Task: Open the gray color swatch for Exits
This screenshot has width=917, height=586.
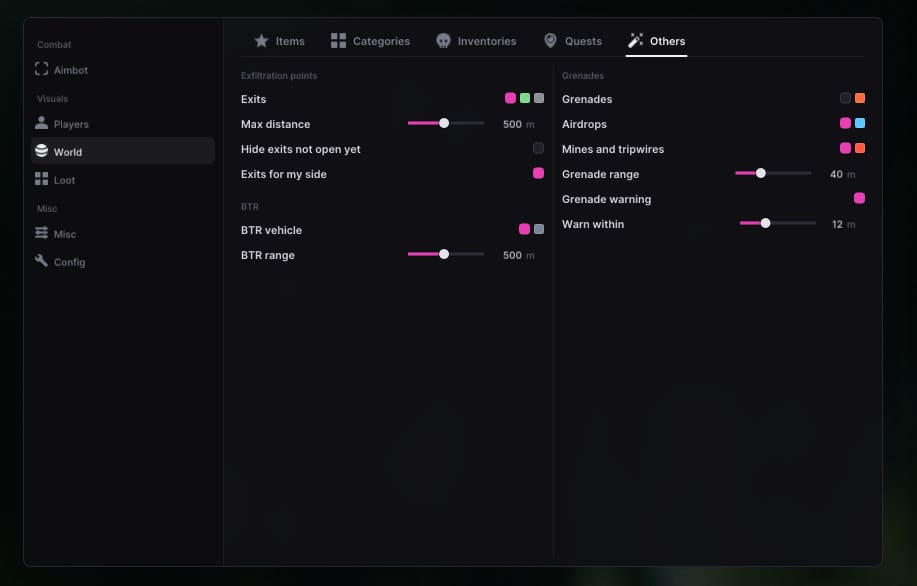Action: point(539,98)
